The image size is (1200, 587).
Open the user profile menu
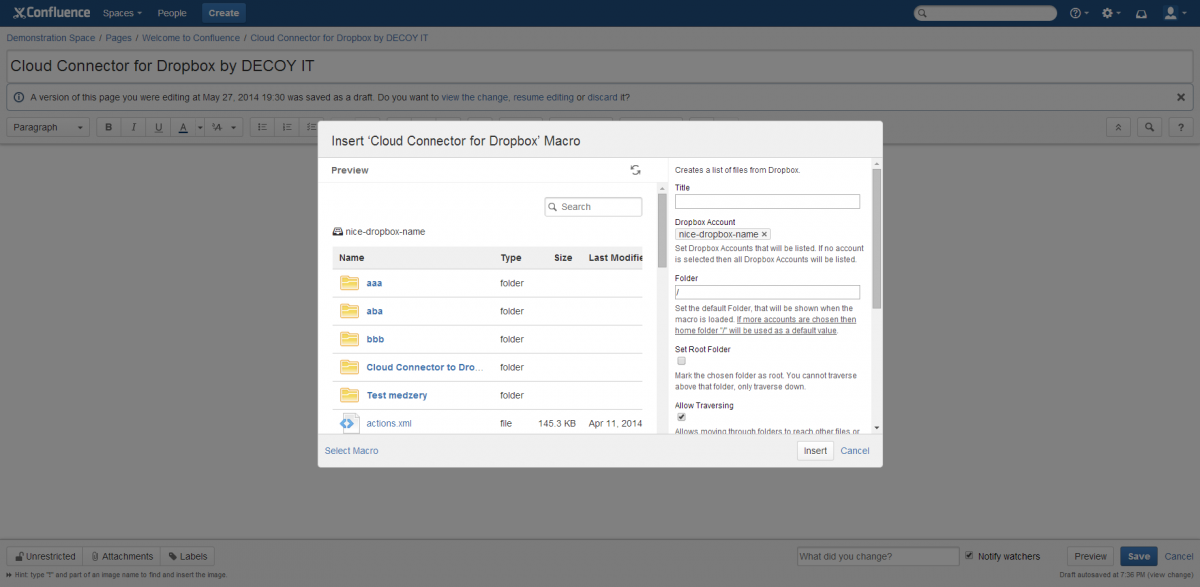[1176, 13]
